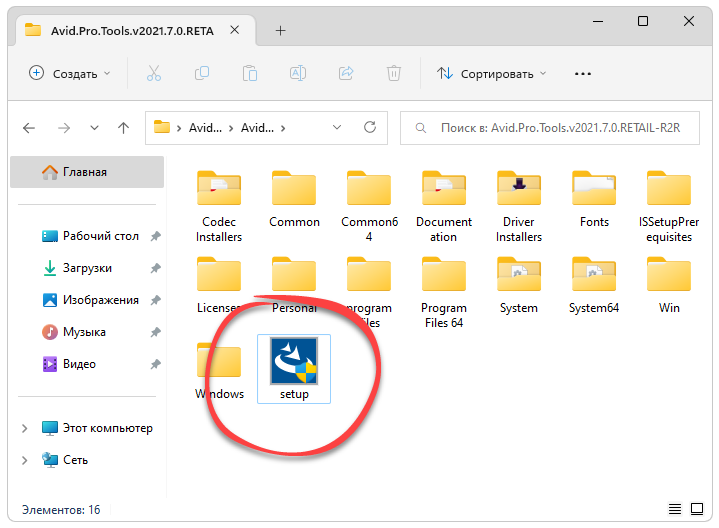The image size is (719, 528).
Task: Go forward with the right arrow
Action: click(64, 128)
